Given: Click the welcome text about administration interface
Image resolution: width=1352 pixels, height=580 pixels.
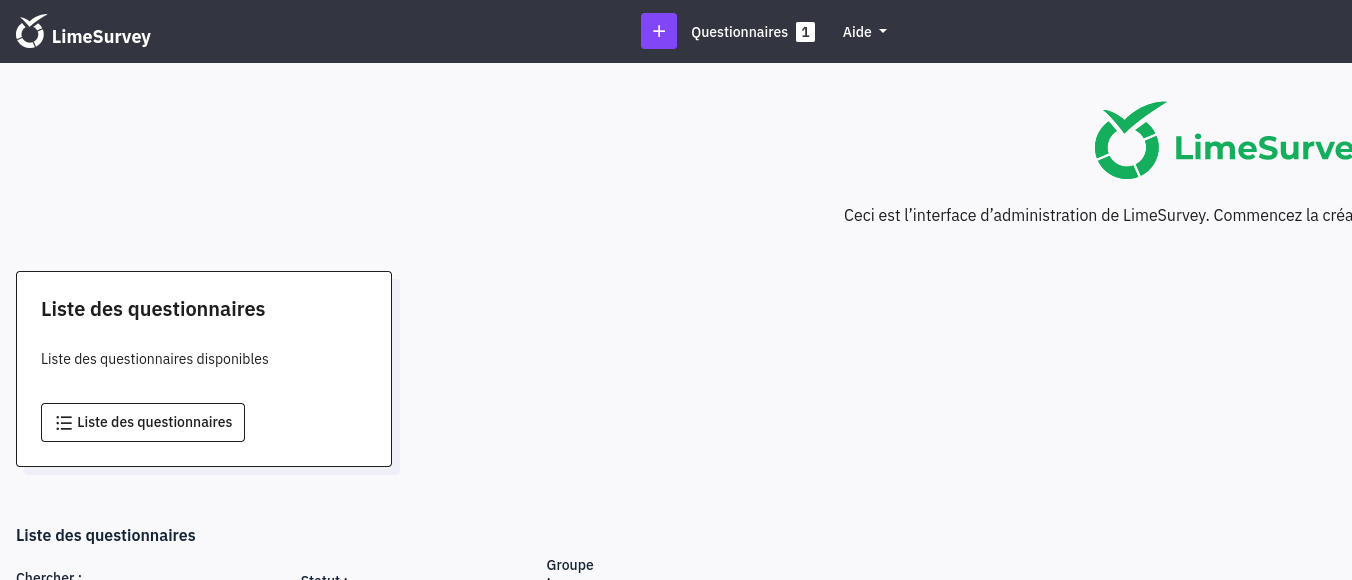Looking at the screenshot, I should (1097, 215).
